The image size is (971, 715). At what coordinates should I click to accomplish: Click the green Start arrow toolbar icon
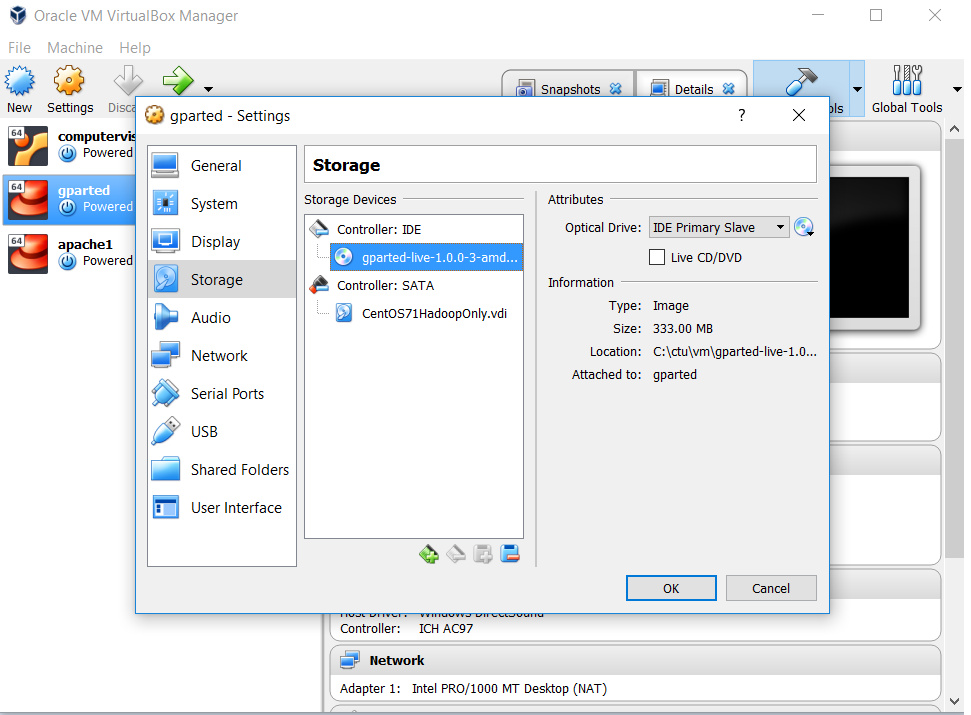[178, 80]
